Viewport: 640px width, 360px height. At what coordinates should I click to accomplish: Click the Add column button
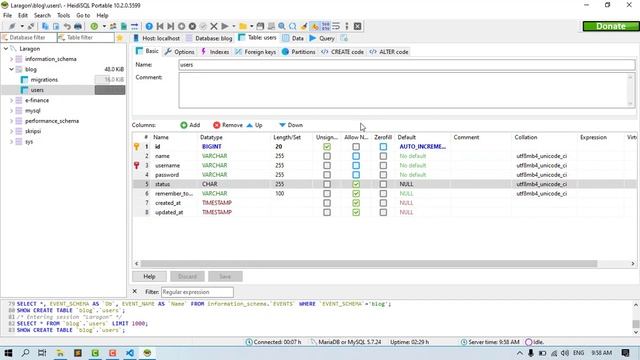(x=190, y=125)
